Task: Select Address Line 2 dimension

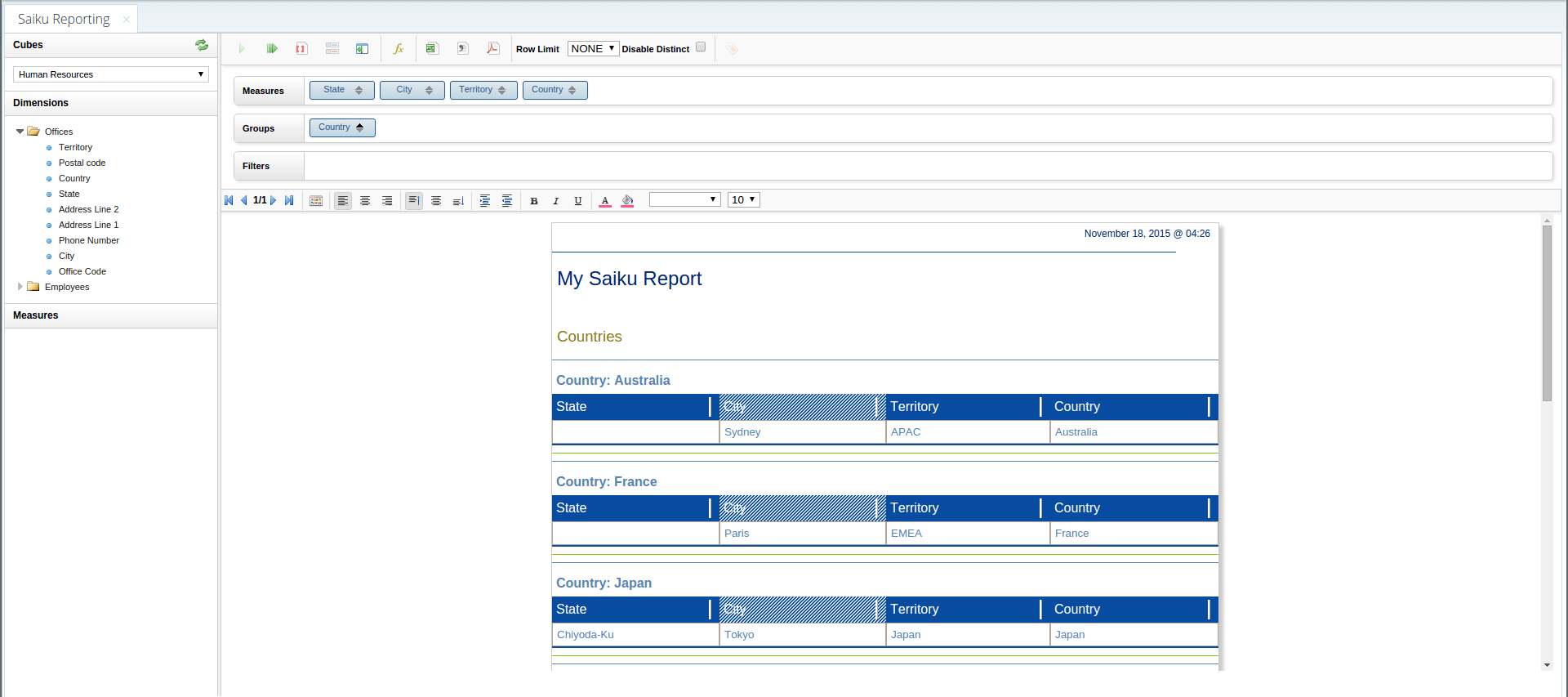Action: [88, 209]
